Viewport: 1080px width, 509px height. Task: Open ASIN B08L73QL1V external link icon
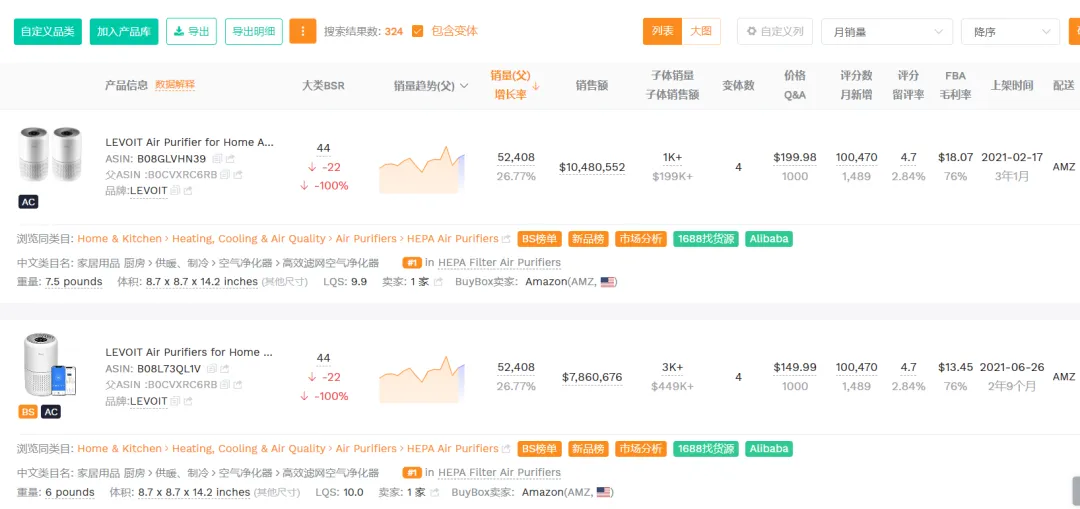click(225, 368)
